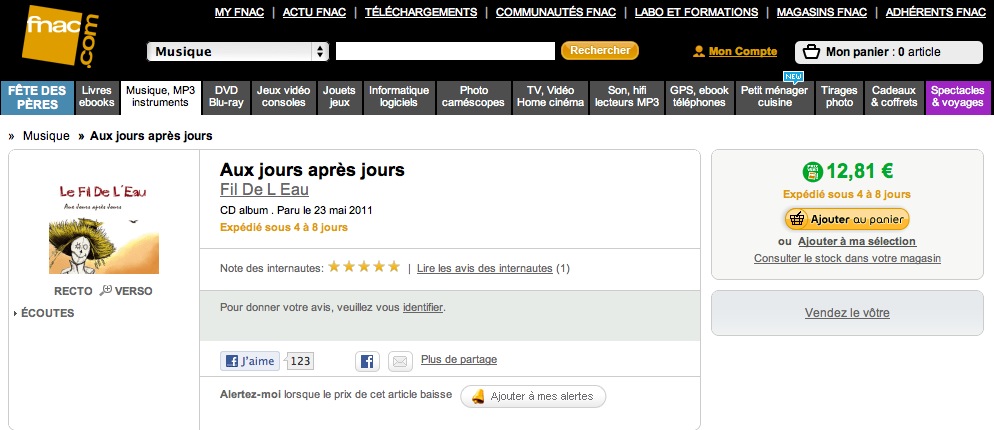This screenshot has width=995, height=430.
Task: Click Plus de partage link
Action: pyautogui.click(x=459, y=360)
